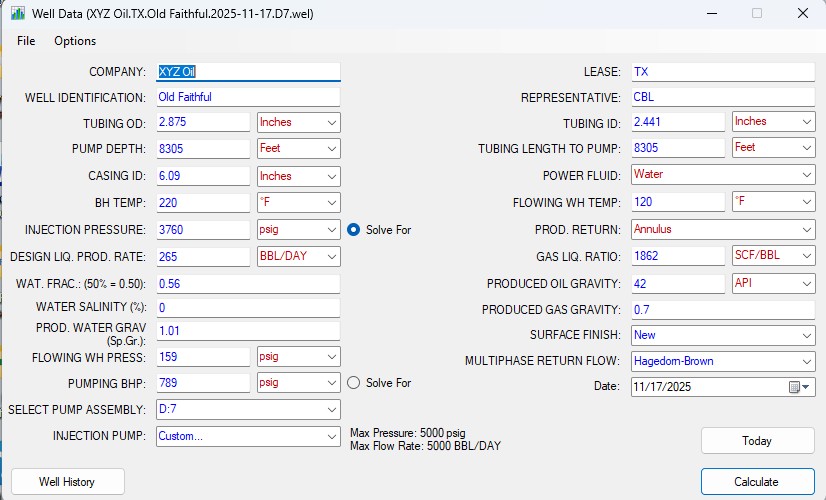Select Solve For next to Injection Pressure
This screenshot has height=500, width=826.
[353, 230]
